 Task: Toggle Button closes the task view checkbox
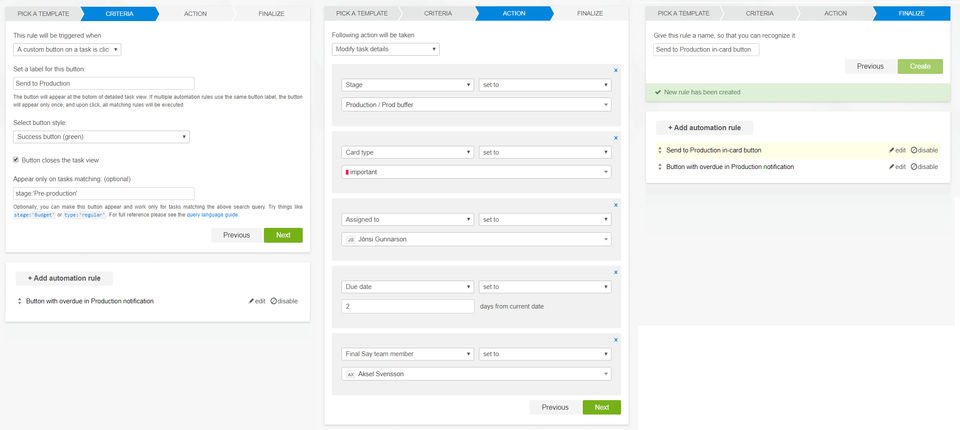click(16, 160)
